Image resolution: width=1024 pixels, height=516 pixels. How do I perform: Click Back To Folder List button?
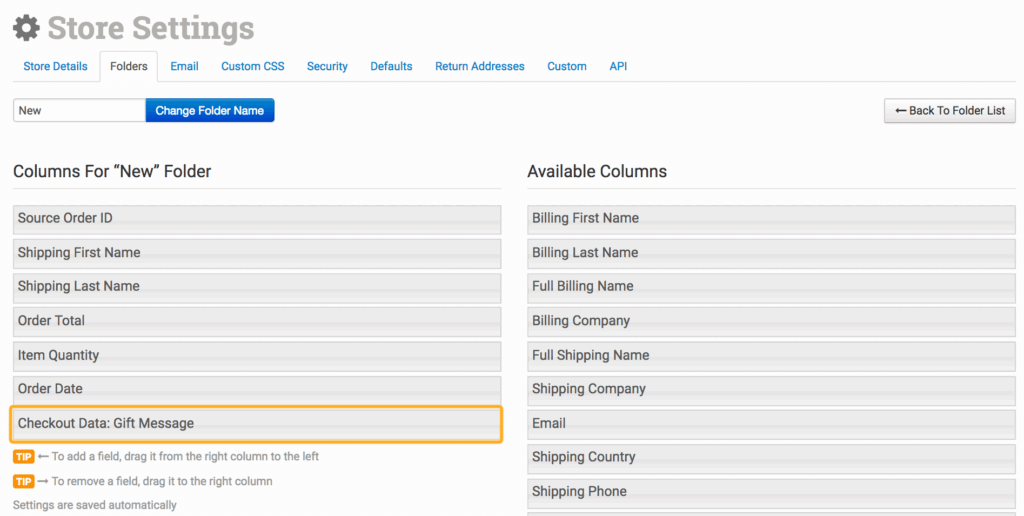coord(949,110)
